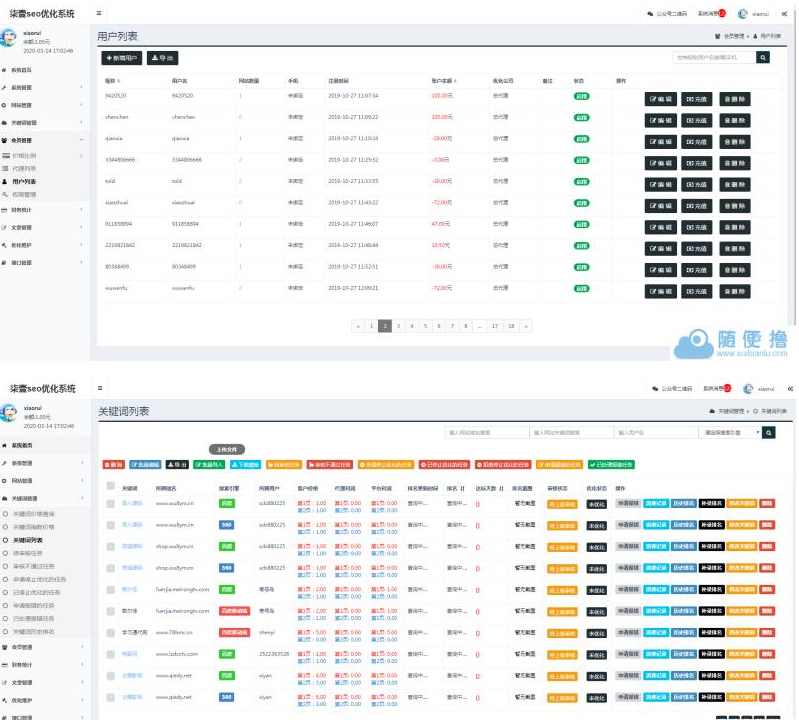Click the green 启用 status badge for chenchen
This screenshot has height=720, width=799.
pyautogui.click(x=581, y=117)
